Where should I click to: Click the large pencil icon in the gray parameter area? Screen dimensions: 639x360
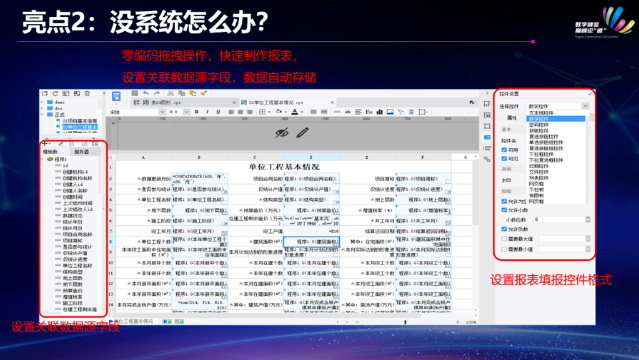coord(302,133)
